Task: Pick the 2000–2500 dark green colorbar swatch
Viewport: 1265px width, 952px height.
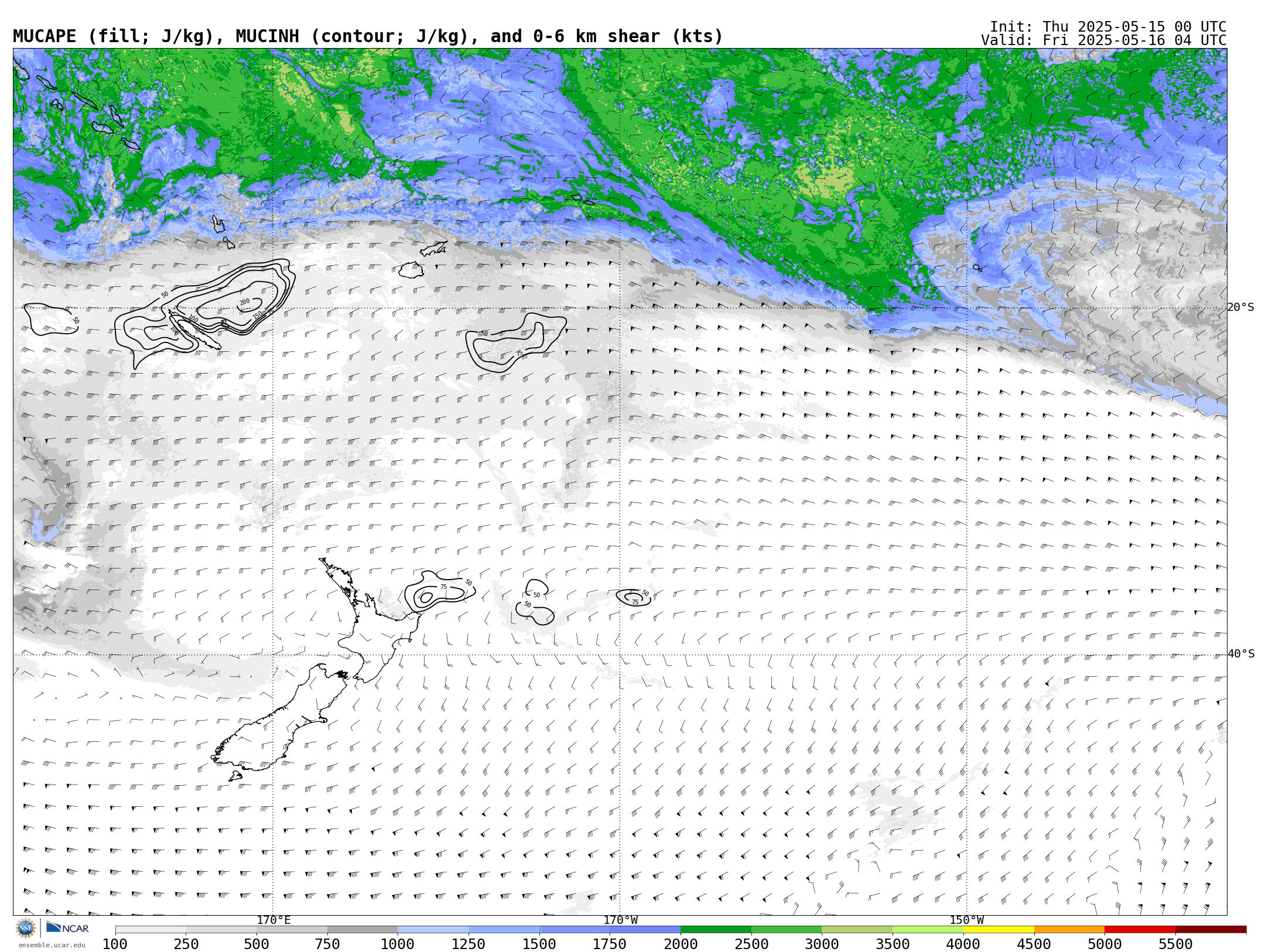Action: 716,930
